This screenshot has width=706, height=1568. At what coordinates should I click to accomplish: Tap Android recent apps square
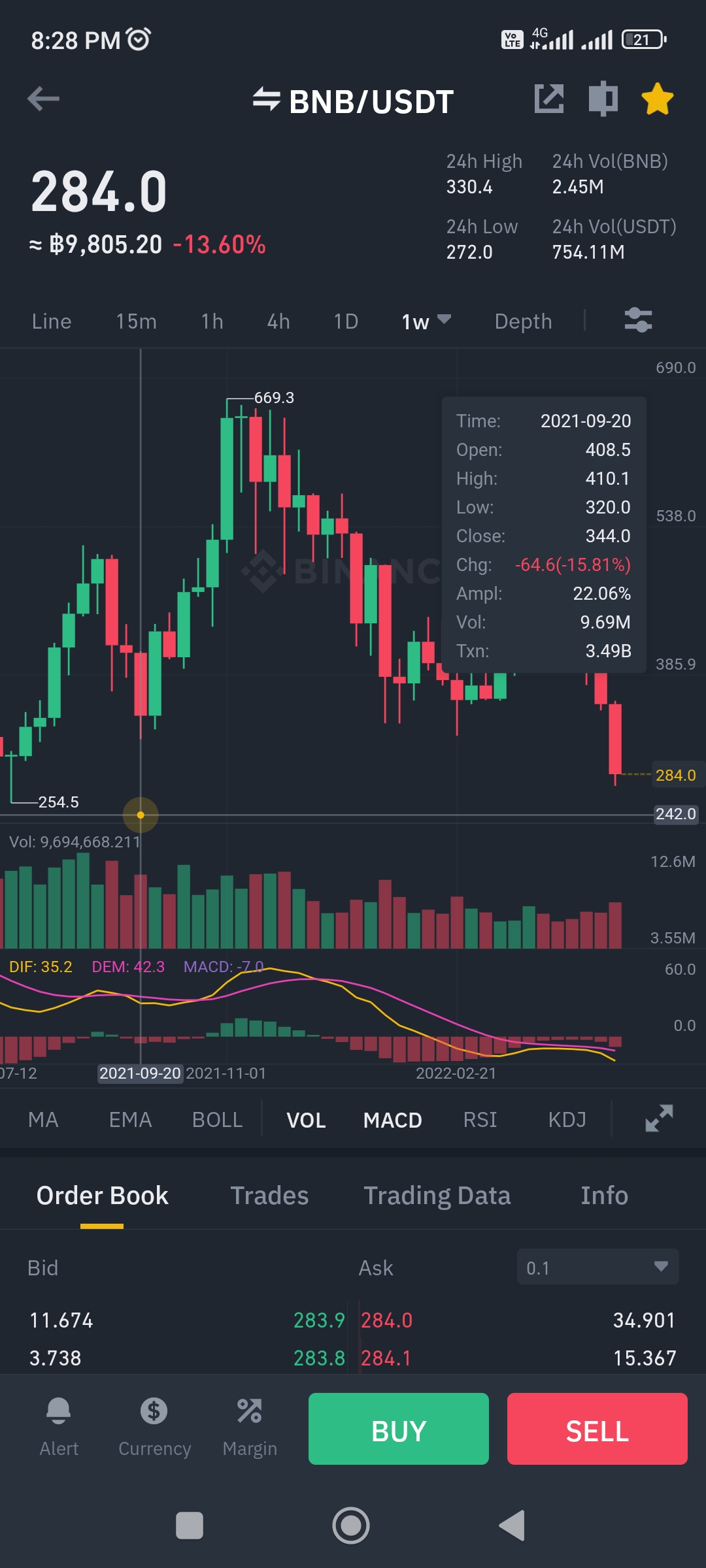190,1526
